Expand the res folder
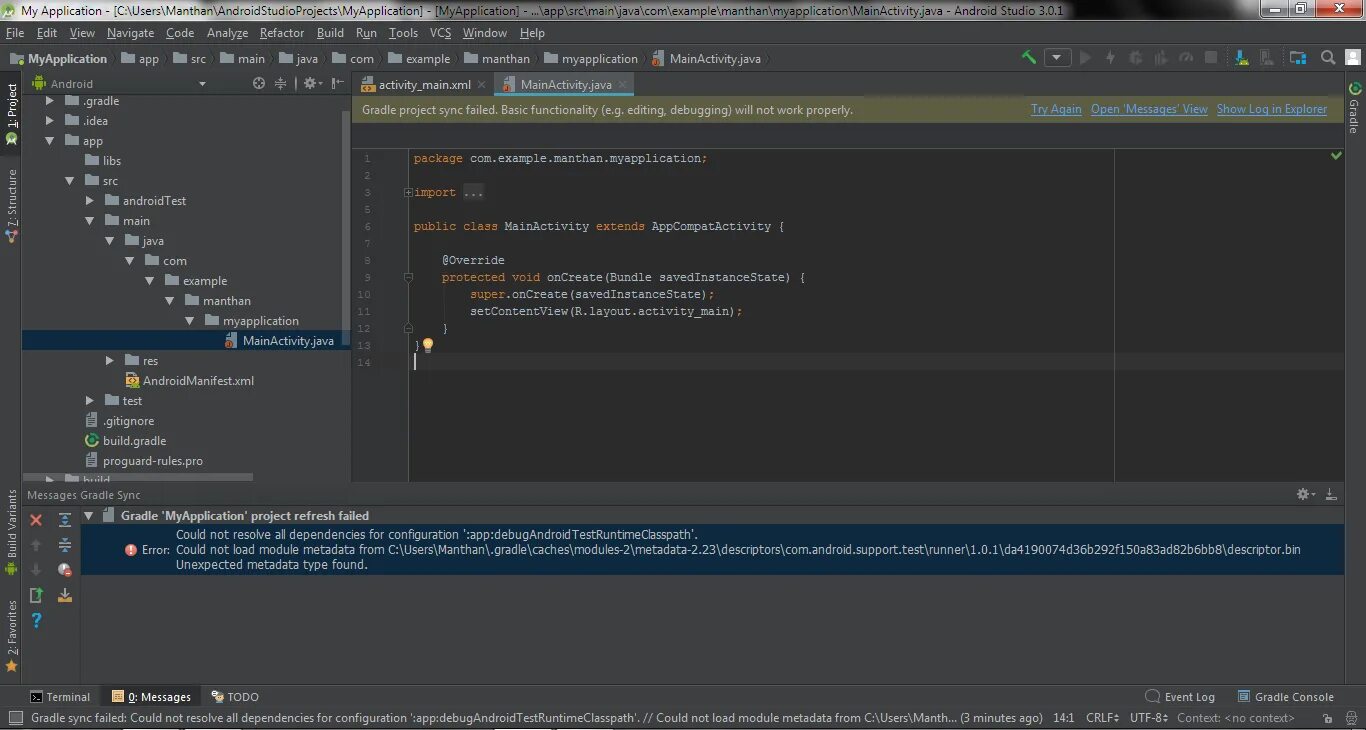This screenshot has height=730, width=1366. tap(110, 361)
